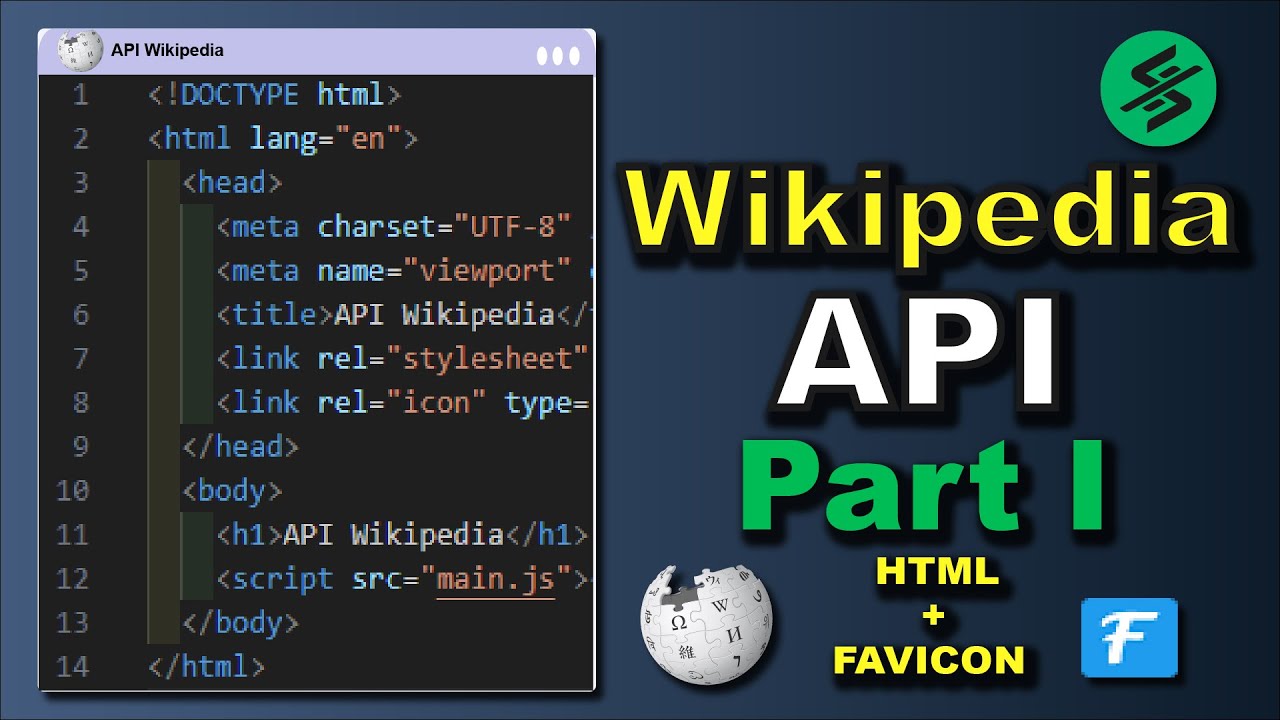Click the yellow "FAVICON" label
The height and width of the screenshot is (720, 1280).
tap(929, 660)
